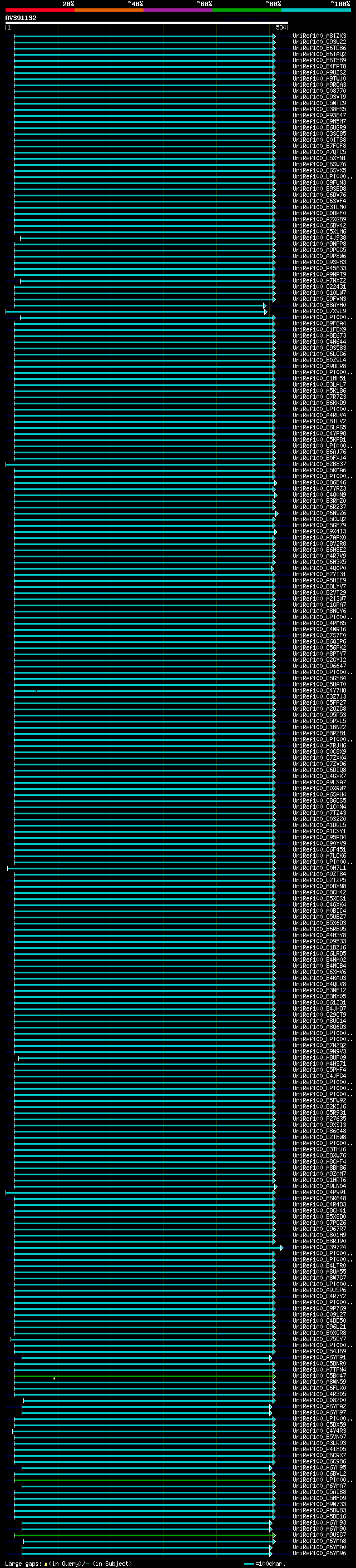Select label UniRef100_O22431
This screenshot has width=356, height=1568.
319,286
